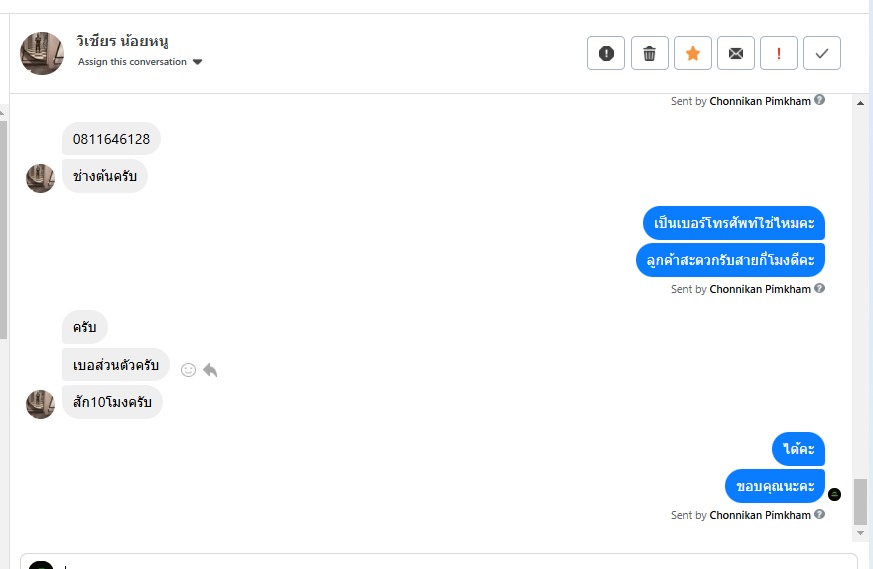The height and width of the screenshot is (569, 873).
Task: Flag conversation with red exclamation icon
Action: tap(779, 54)
